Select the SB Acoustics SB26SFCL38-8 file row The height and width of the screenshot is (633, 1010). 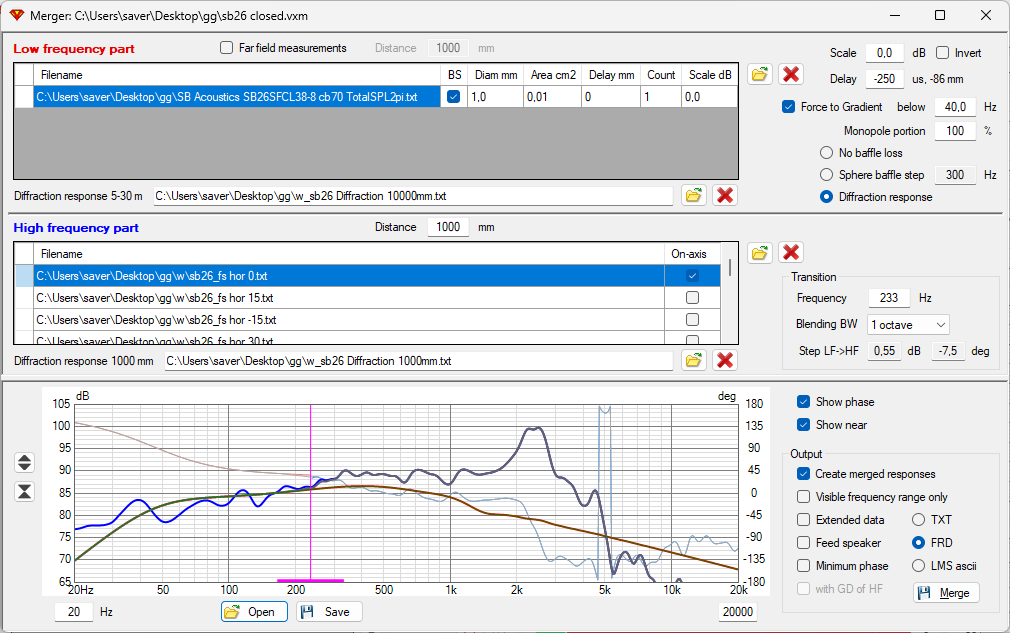point(237,97)
